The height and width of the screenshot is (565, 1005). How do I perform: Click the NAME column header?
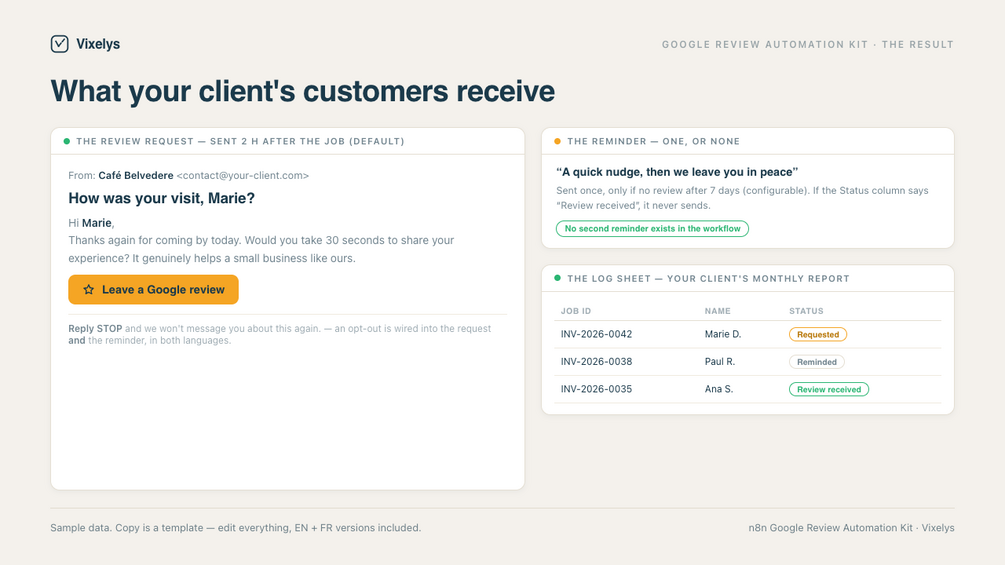coord(717,311)
